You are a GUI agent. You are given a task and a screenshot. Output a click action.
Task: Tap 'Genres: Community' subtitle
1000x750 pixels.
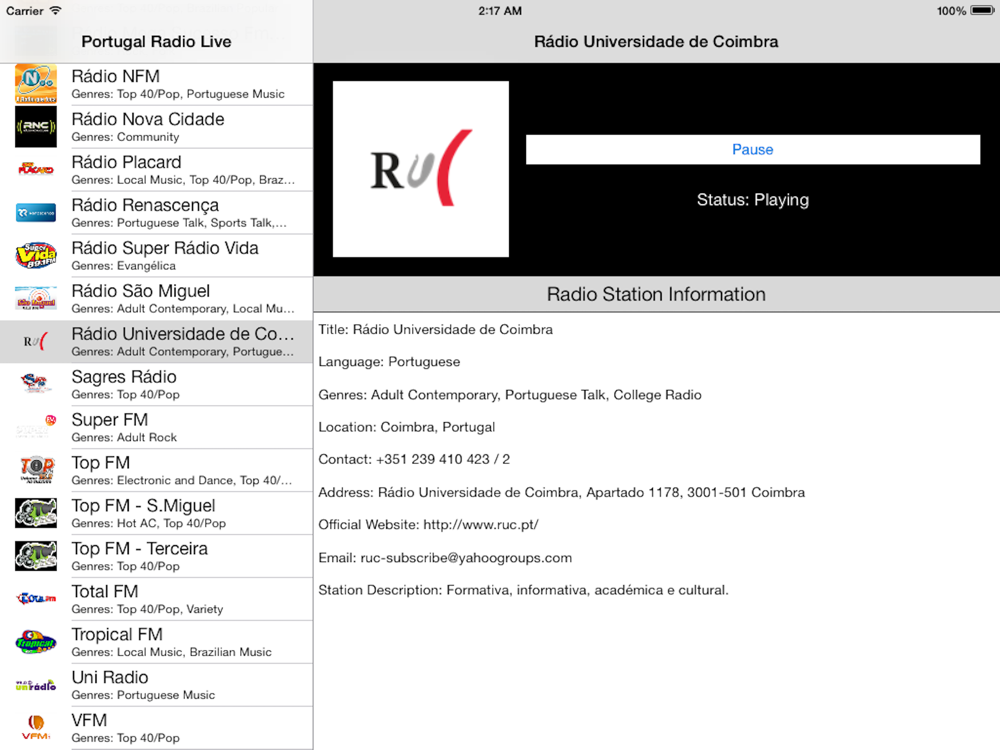[125, 137]
